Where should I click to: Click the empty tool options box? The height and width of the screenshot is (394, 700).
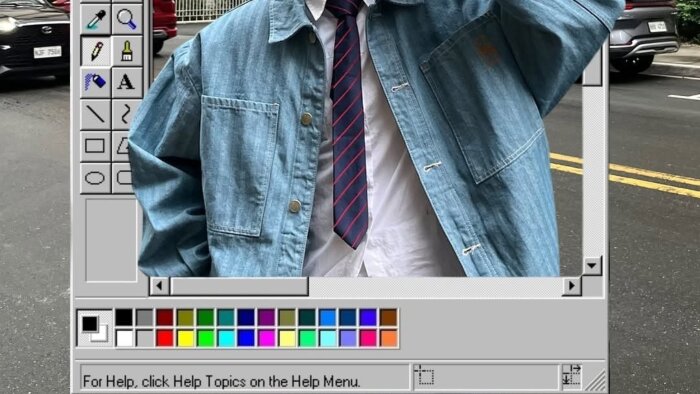click(x=111, y=240)
